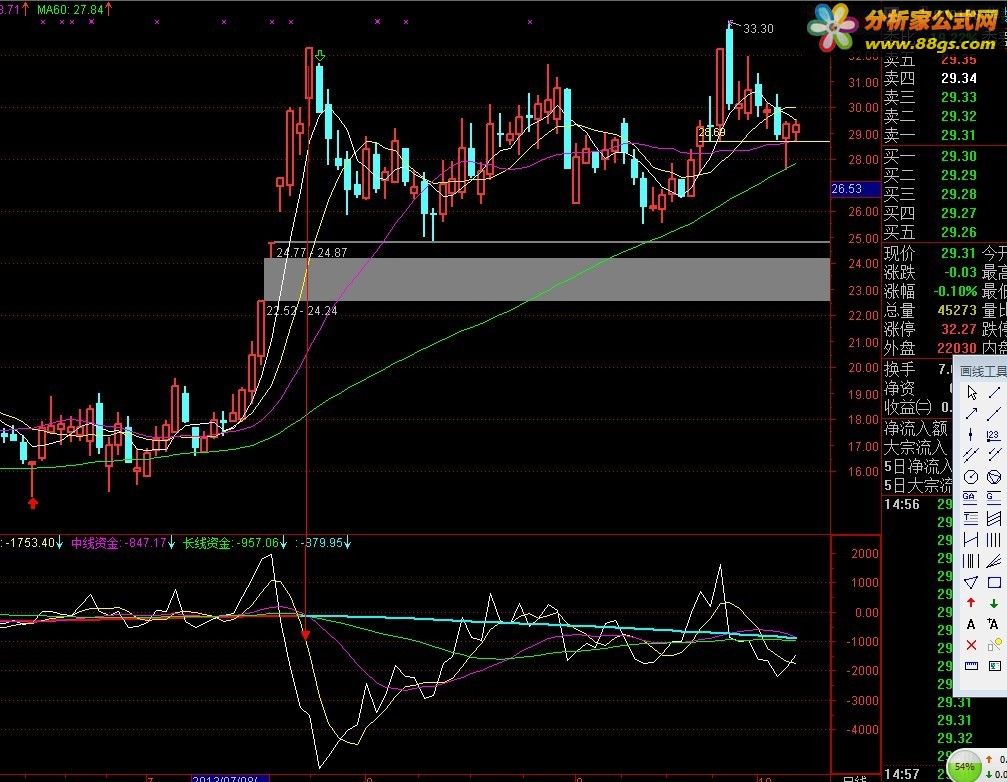Select the pointer arrow drawing tool

point(972,392)
